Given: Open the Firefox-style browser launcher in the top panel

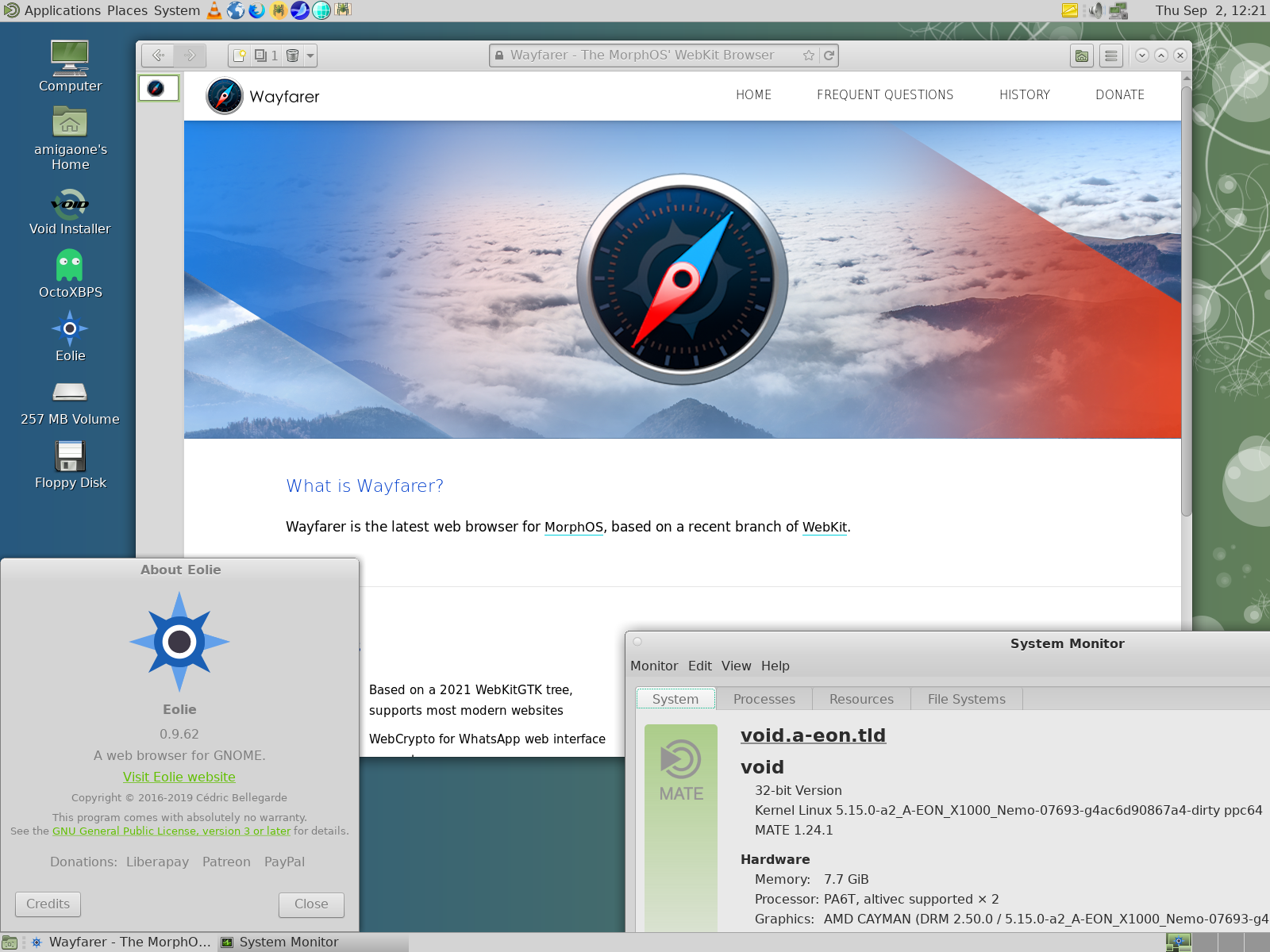Looking at the screenshot, I should pos(257,10).
